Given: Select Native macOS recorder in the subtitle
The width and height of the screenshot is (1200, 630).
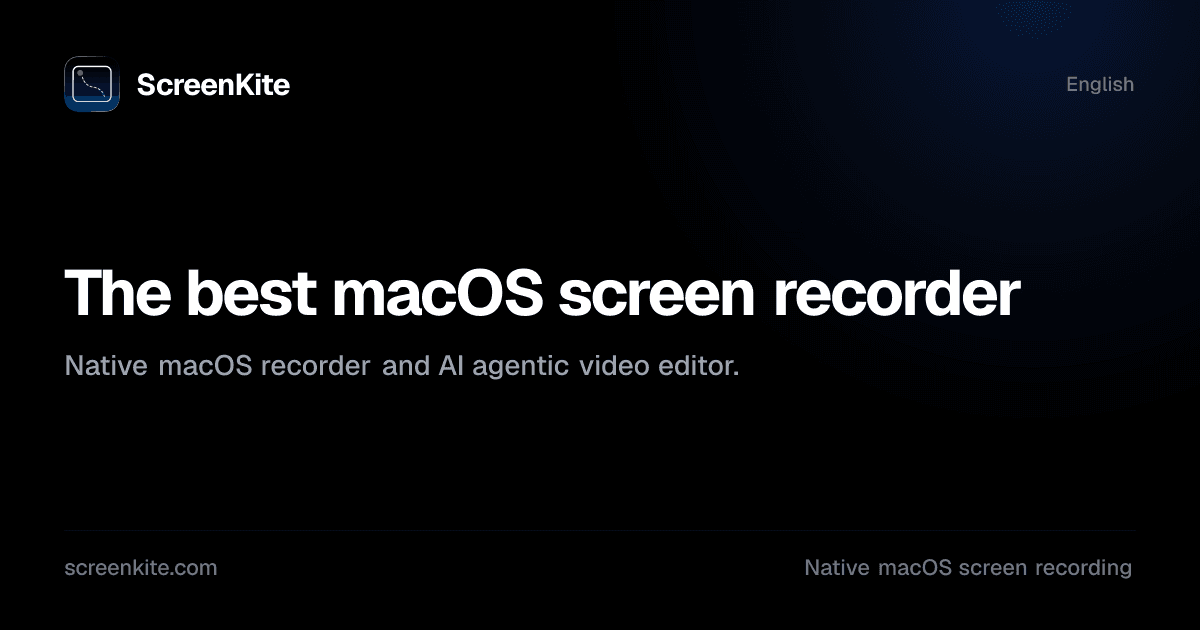Looking at the screenshot, I should [217, 366].
